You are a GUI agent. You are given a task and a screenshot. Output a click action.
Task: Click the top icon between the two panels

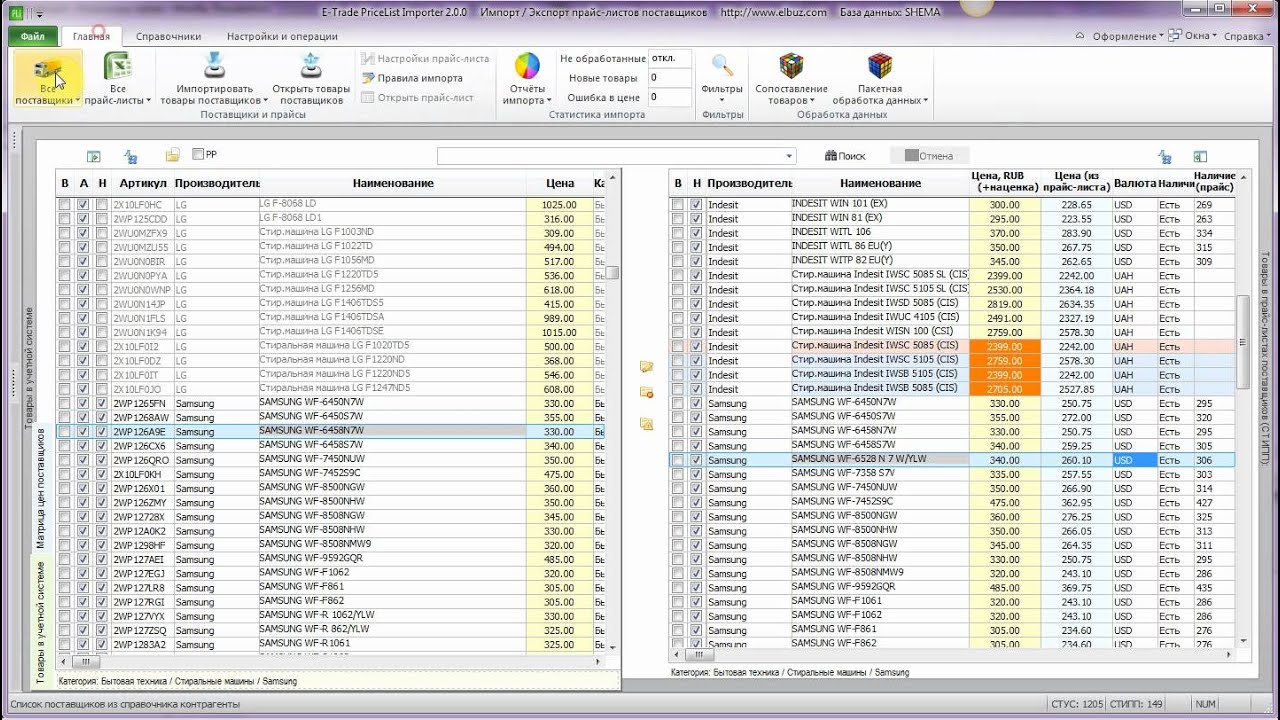646,367
